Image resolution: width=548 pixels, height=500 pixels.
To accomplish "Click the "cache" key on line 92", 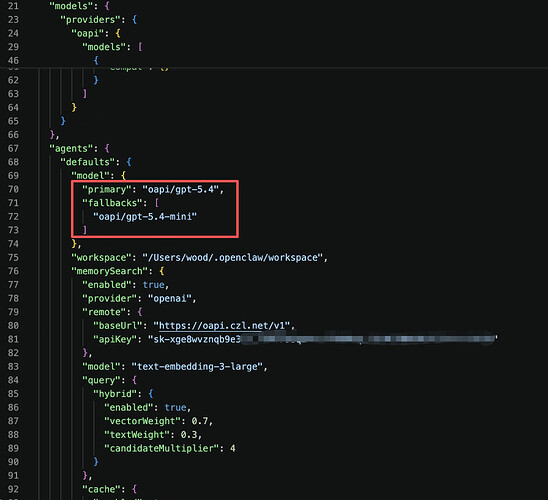I will (x=104, y=489).
